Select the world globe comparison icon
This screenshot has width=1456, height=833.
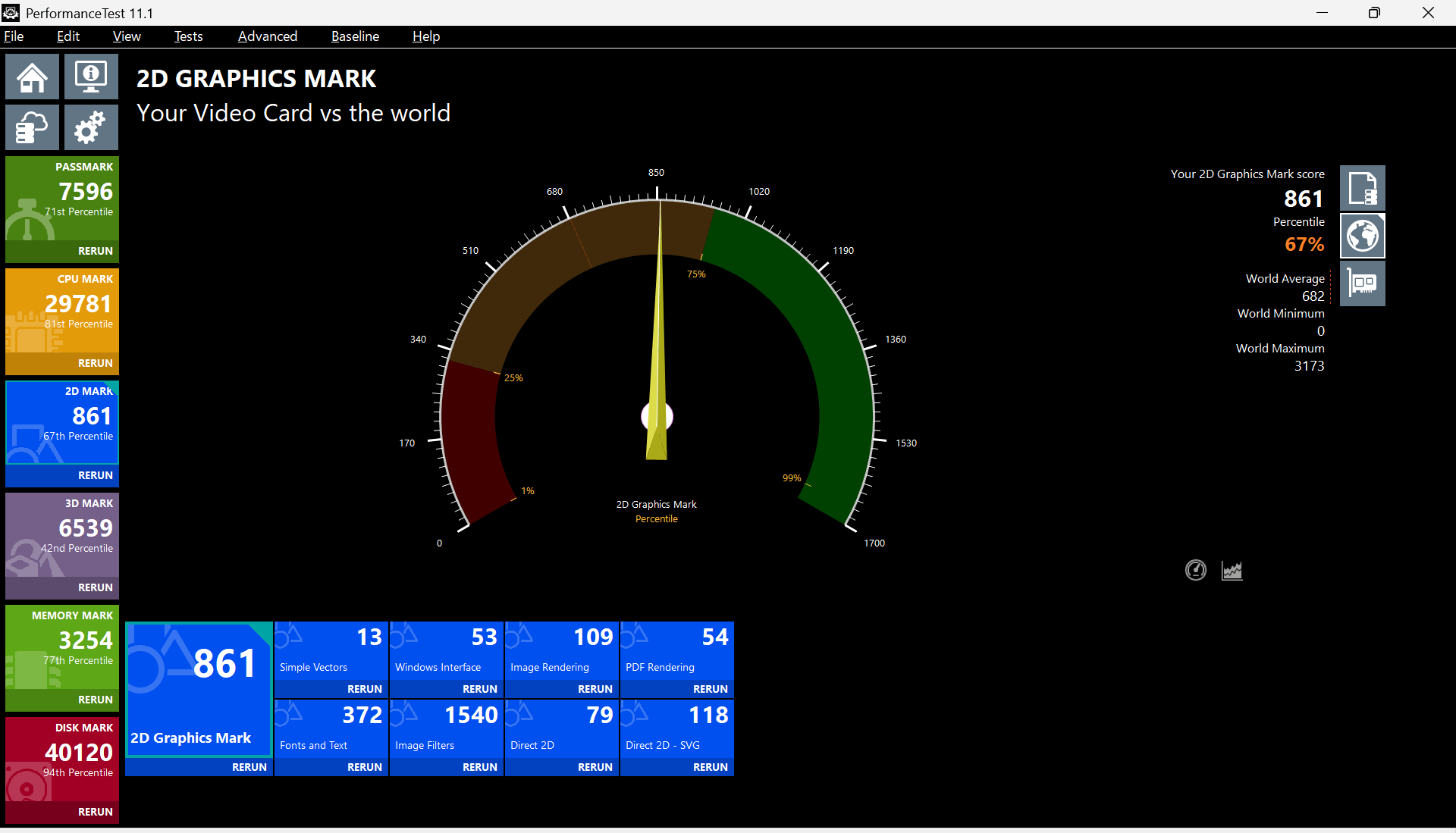1363,236
